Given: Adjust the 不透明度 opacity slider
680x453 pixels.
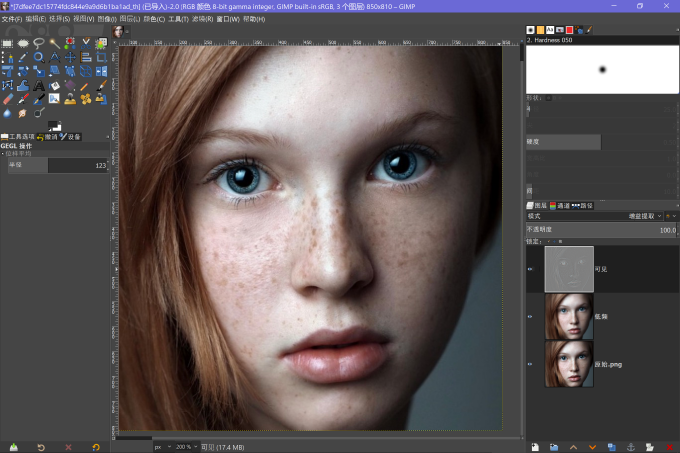Looking at the screenshot, I should click(602, 230).
